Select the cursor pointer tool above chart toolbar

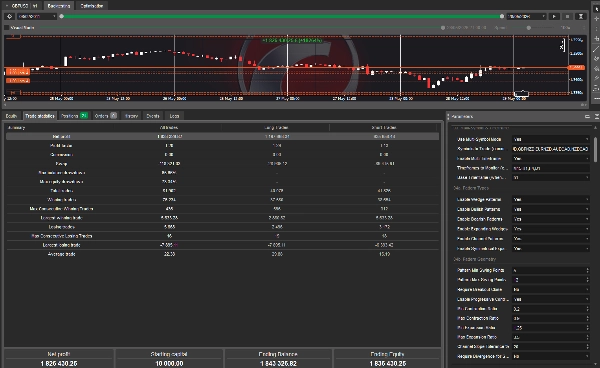click(x=596, y=8)
